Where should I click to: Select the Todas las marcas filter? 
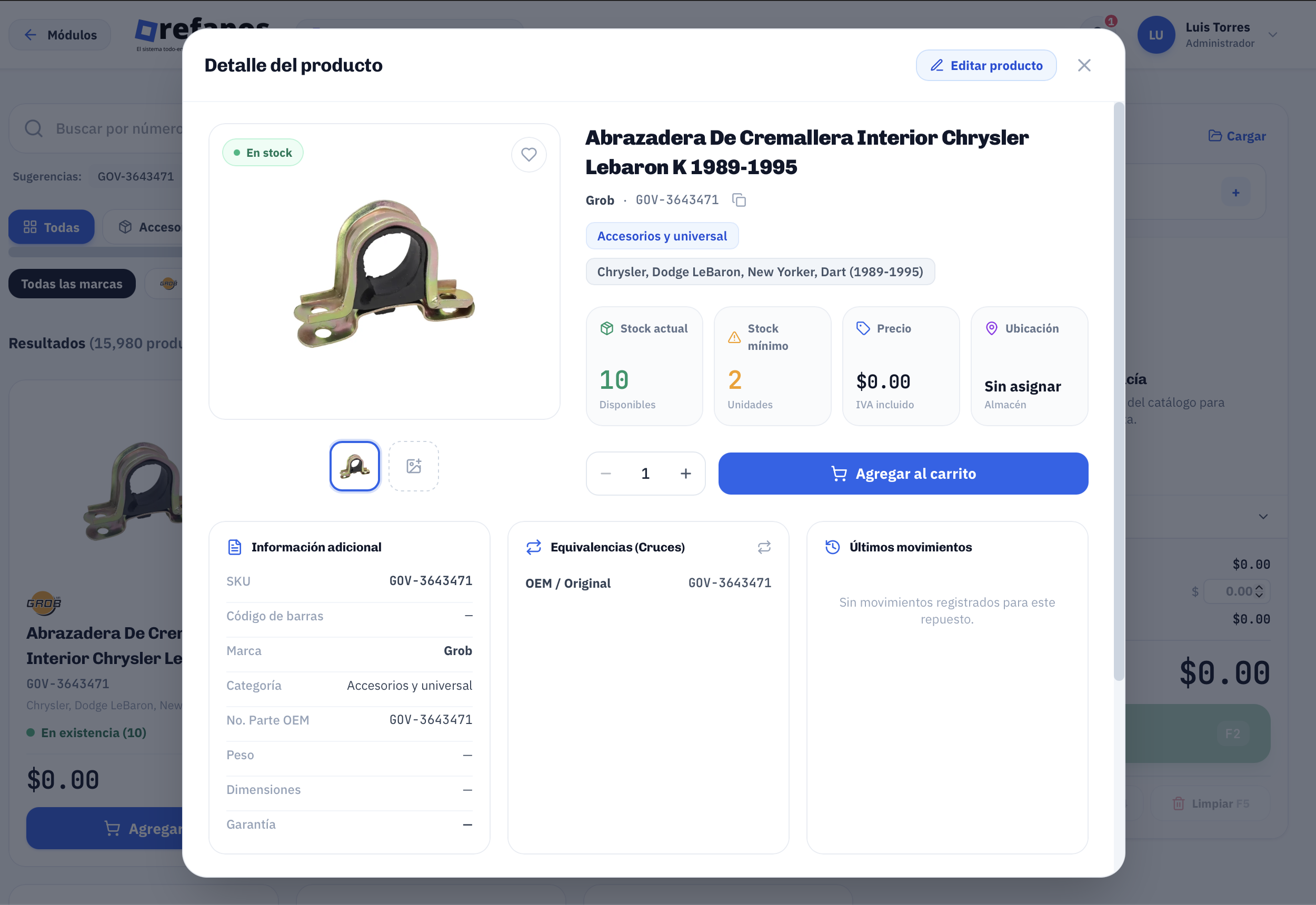(72, 284)
